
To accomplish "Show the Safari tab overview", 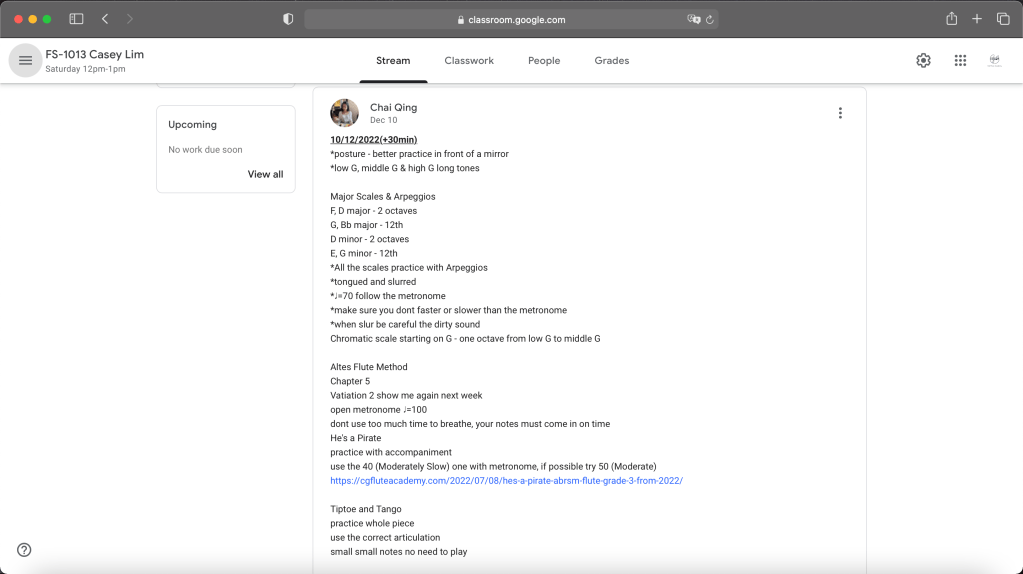I will click(x=1003, y=19).
